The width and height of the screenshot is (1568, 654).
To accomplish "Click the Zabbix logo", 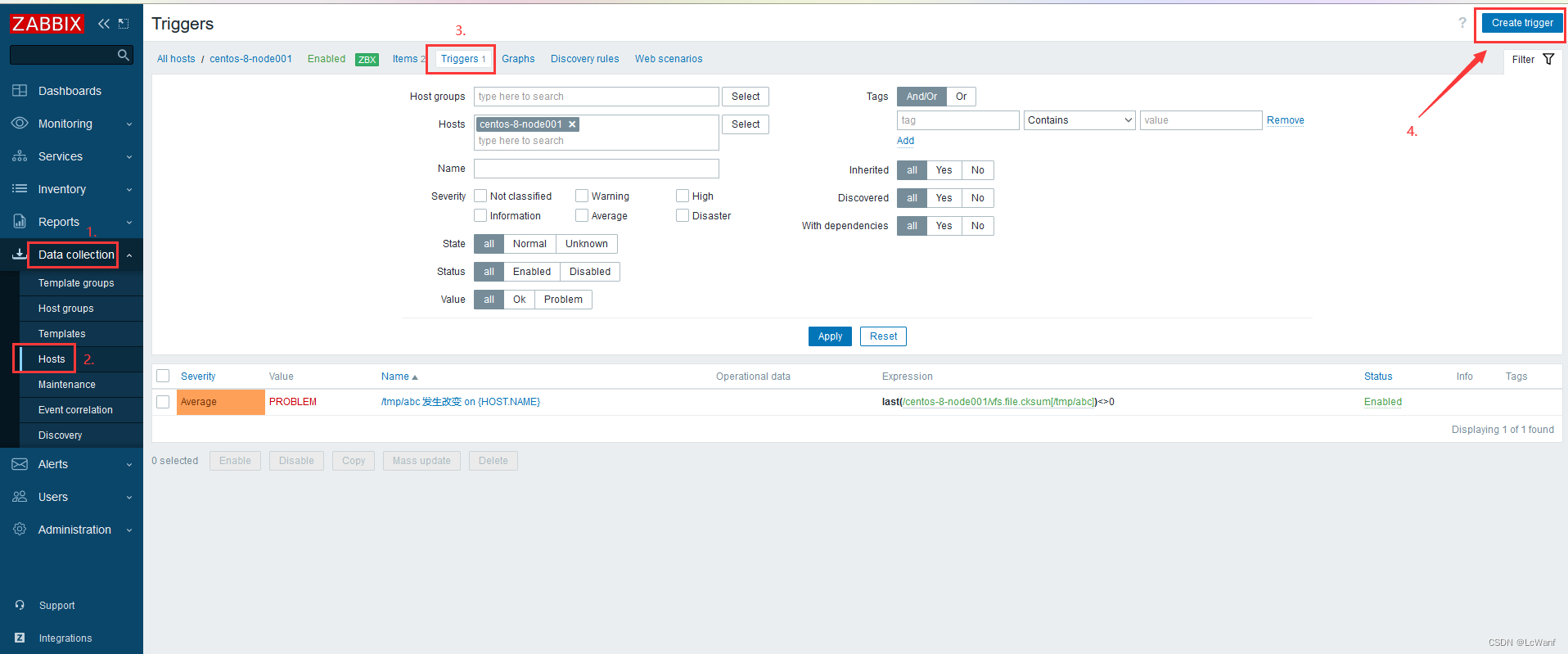I will 47,24.
